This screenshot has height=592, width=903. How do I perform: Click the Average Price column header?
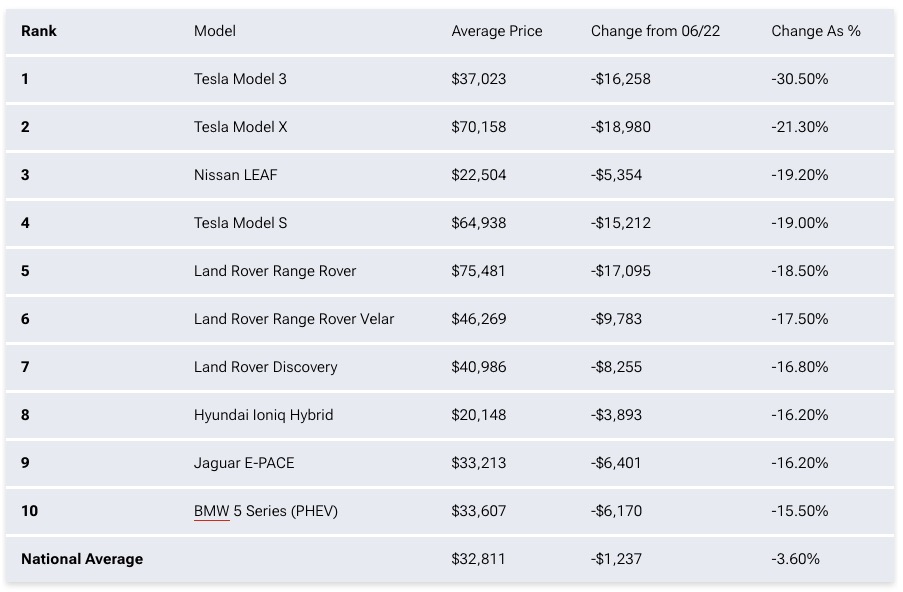pos(497,31)
